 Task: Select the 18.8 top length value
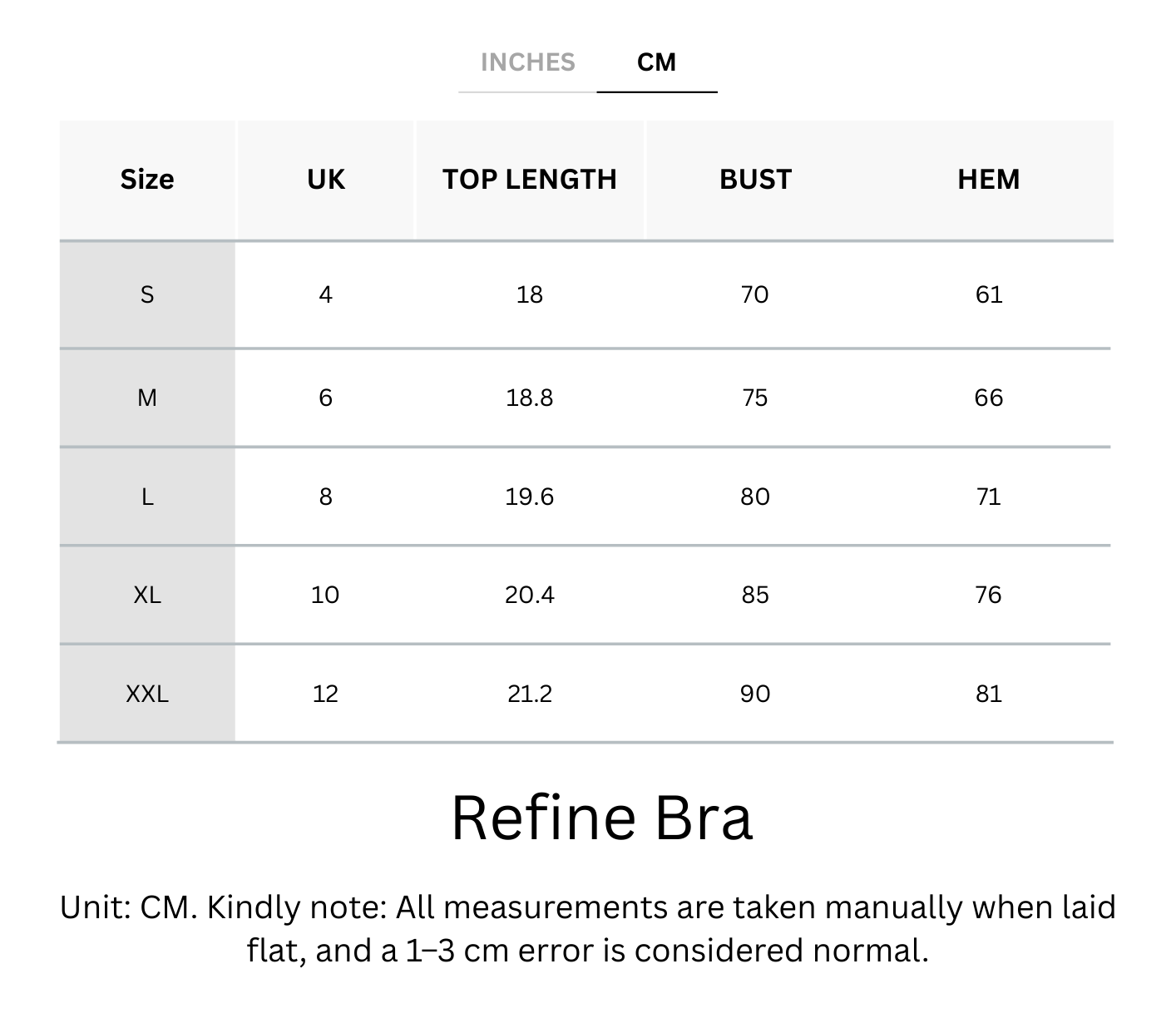530,398
